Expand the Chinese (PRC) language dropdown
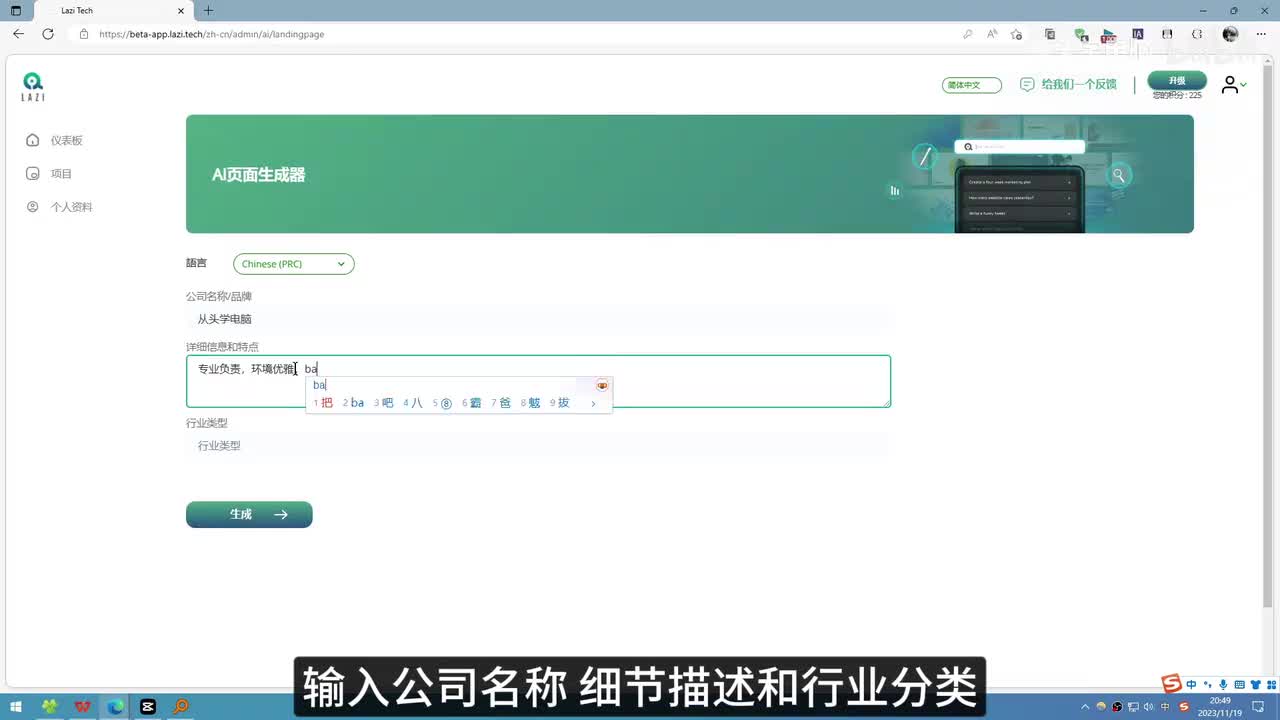1280x720 pixels. 293,264
